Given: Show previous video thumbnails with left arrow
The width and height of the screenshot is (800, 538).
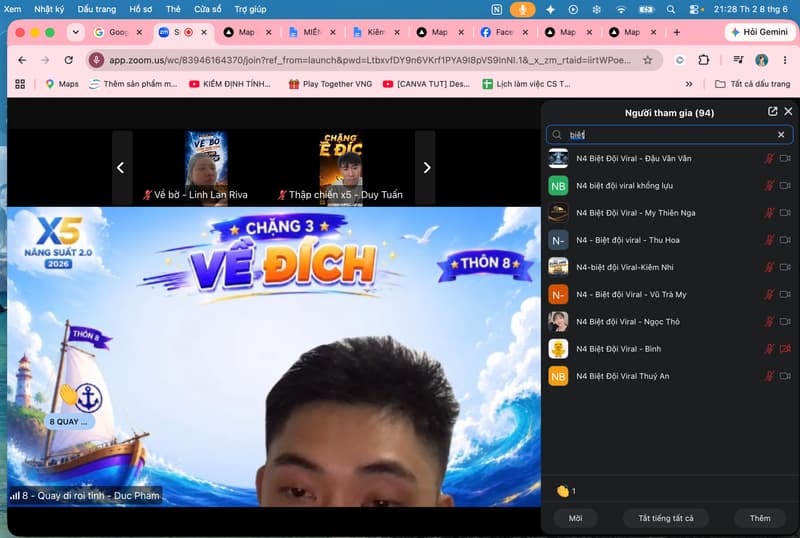Looking at the screenshot, I should pos(121,167).
